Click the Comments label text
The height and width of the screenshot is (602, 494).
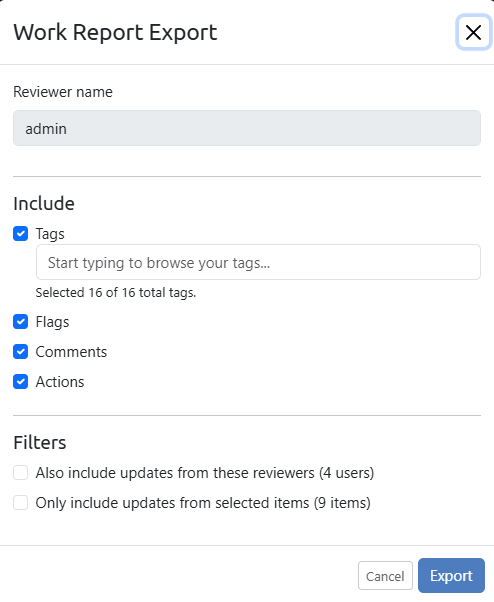pos(71,352)
